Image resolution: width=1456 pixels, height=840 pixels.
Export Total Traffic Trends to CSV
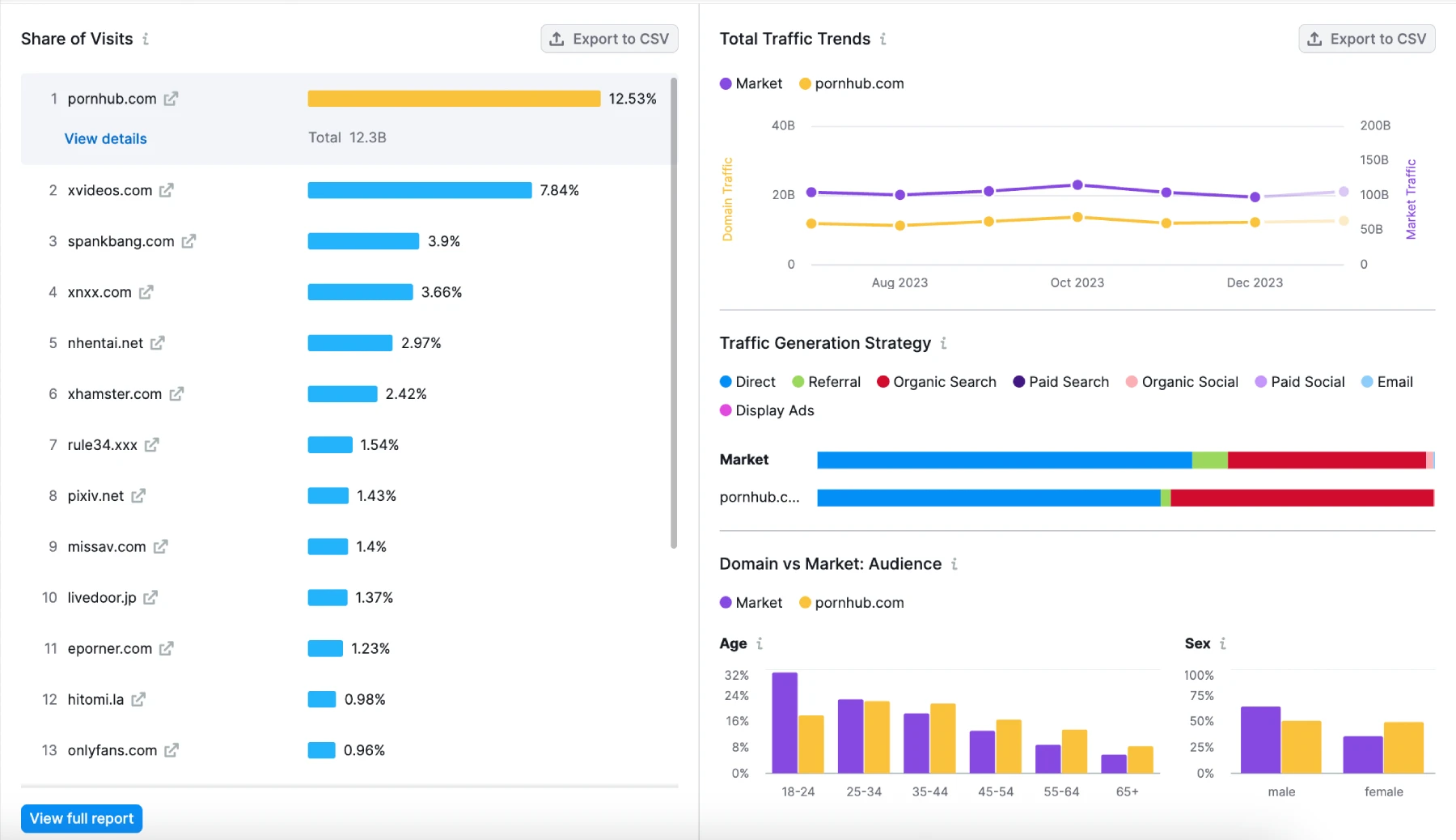1365,38
